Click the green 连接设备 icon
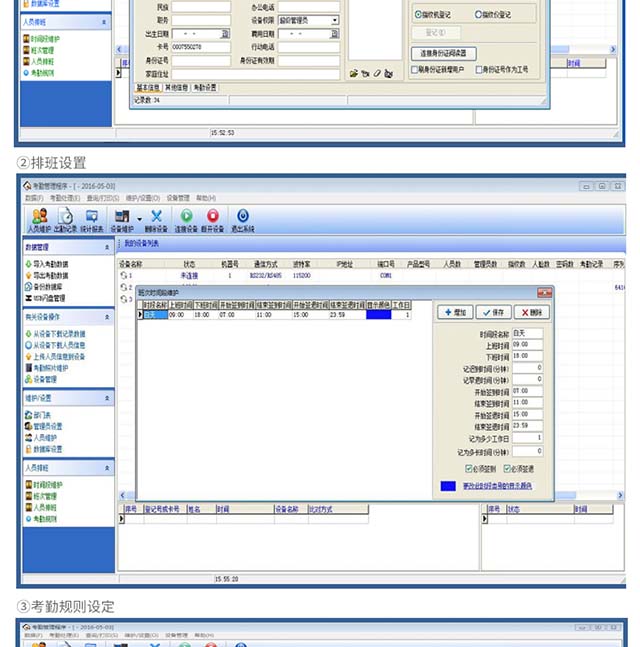The image size is (640, 647). [x=186, y=218]
